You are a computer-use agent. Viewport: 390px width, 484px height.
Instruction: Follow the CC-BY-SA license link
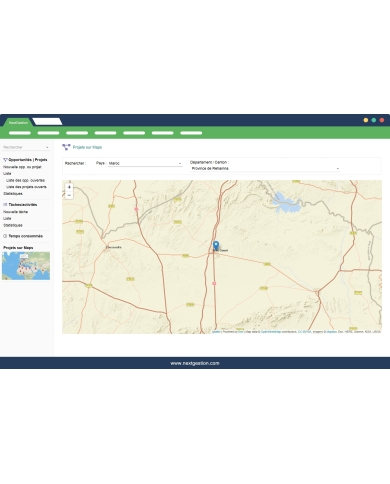pyautogui.click(x=304, y=332)
